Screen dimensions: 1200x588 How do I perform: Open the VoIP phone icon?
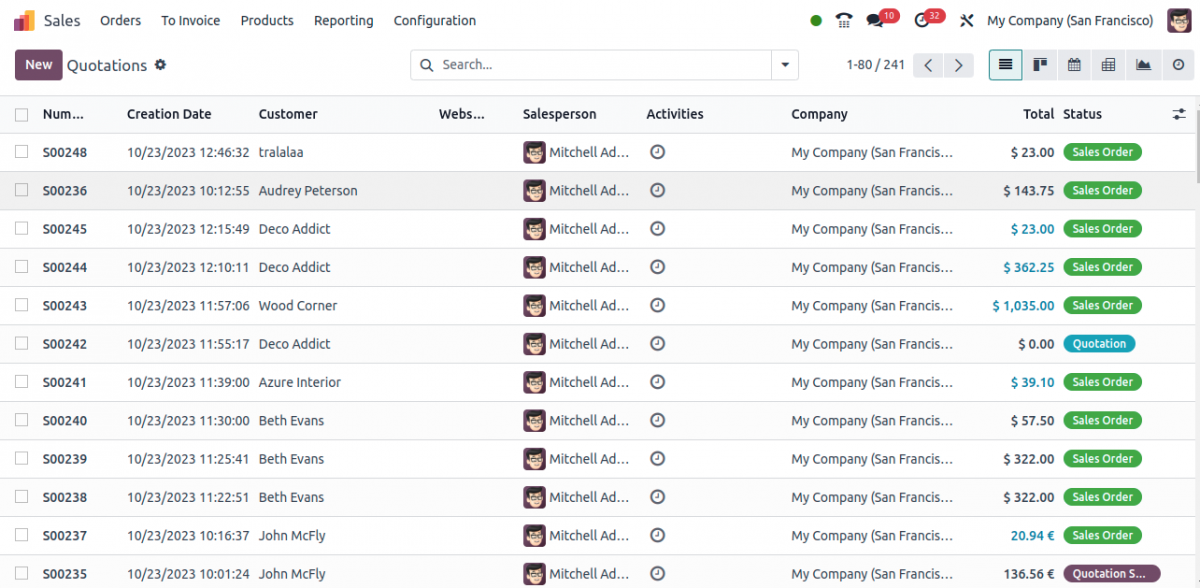pyautogui.click(x=845, y=20)
